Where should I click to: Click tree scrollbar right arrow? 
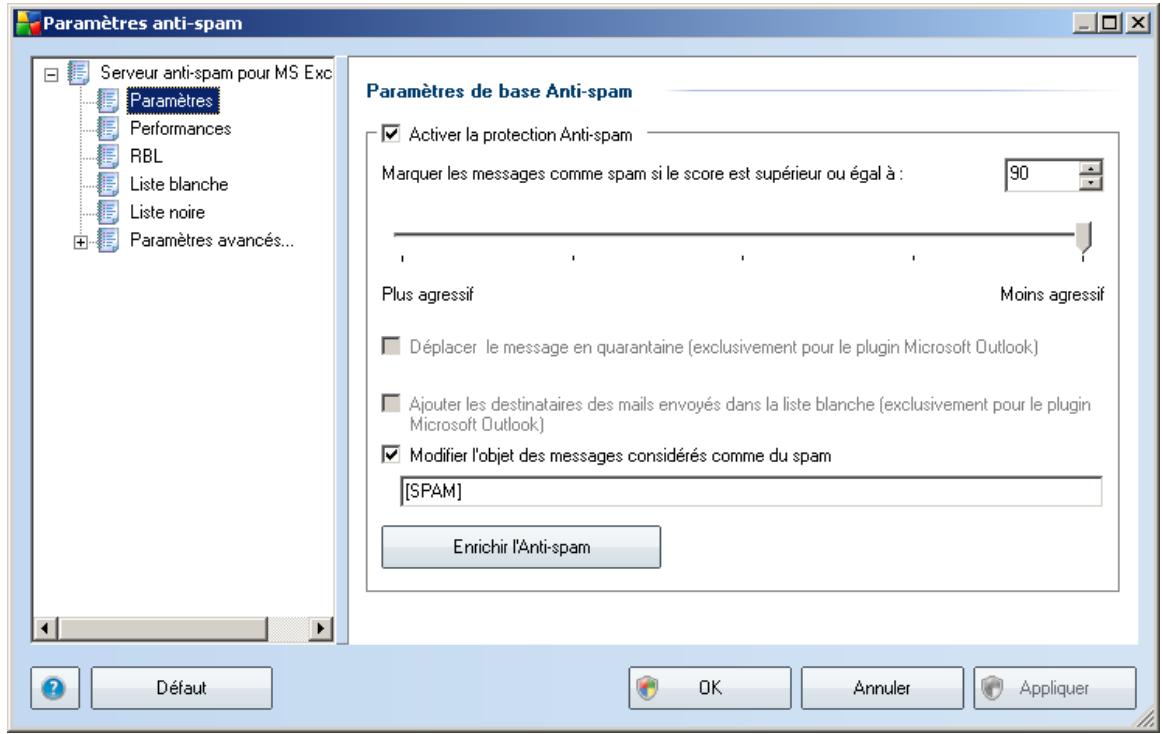point(319,629)
